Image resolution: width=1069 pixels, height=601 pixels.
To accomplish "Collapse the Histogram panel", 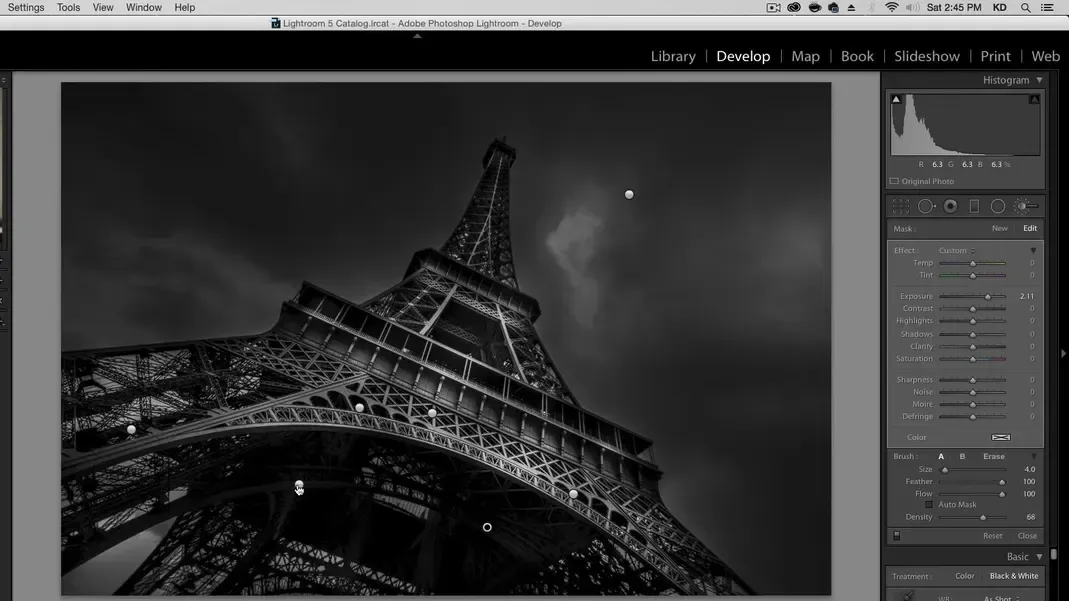I will [1039, 80].
